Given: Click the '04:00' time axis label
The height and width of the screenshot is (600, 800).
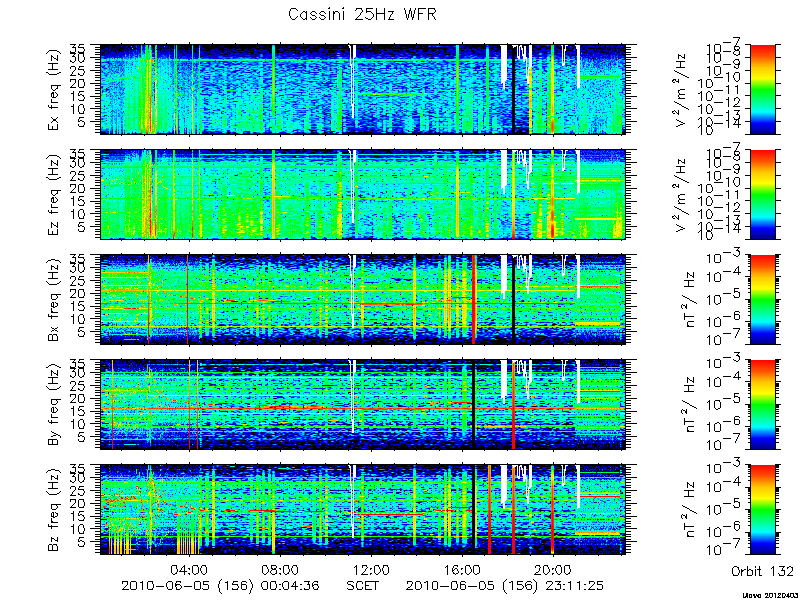Looking at the screenshot, I should point(189,569).
